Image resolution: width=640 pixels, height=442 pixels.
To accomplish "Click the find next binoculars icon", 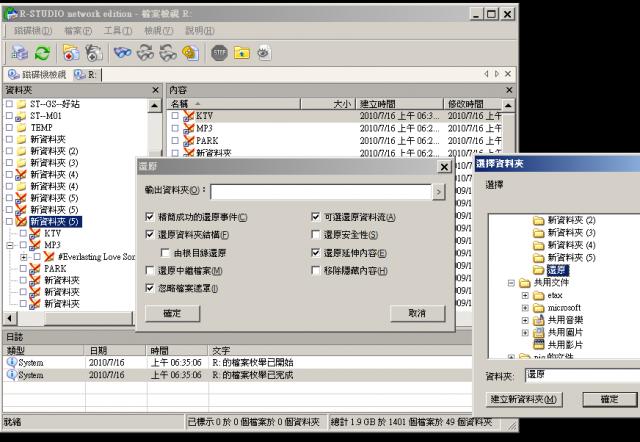I will click(x=145, y=53).
